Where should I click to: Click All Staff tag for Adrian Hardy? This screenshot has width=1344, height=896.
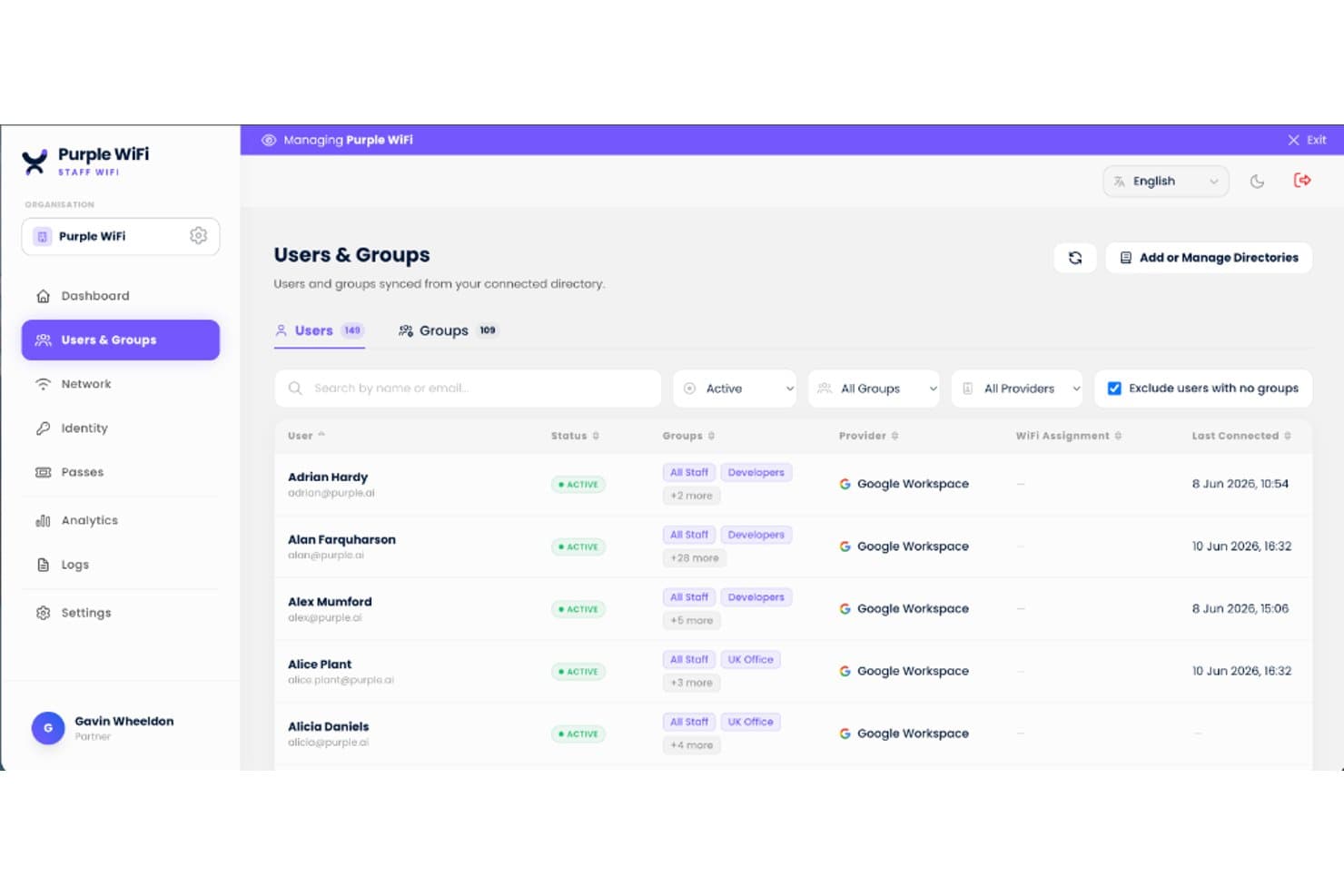[689, 472]
